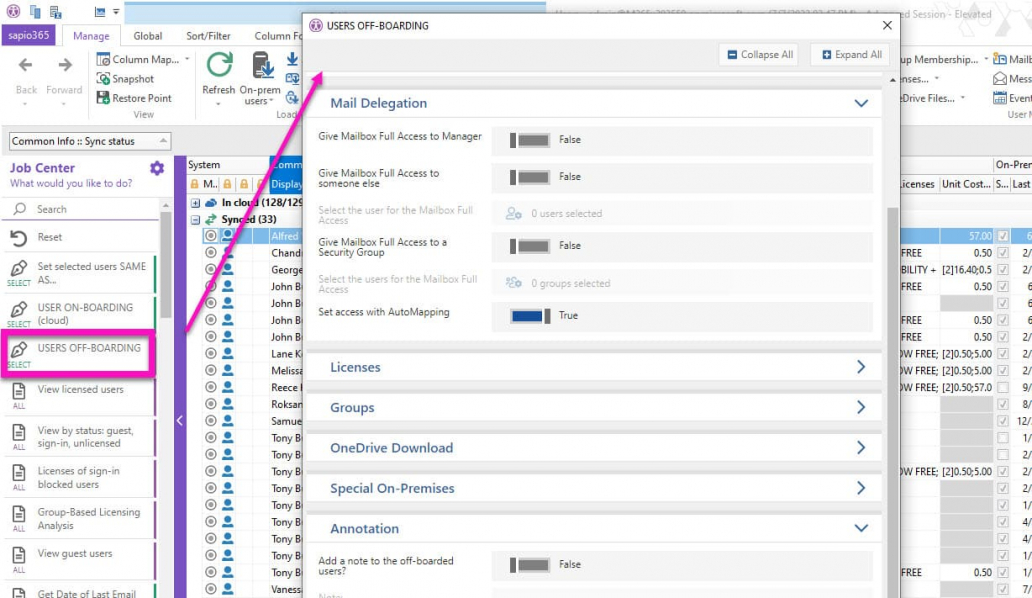Select radio button on Melissa row
Viewport: 1032px width, 598px height.
coord(211,370)
